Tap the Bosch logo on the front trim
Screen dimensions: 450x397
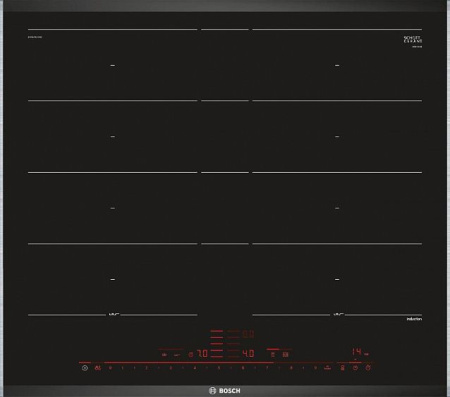point(224,391)
